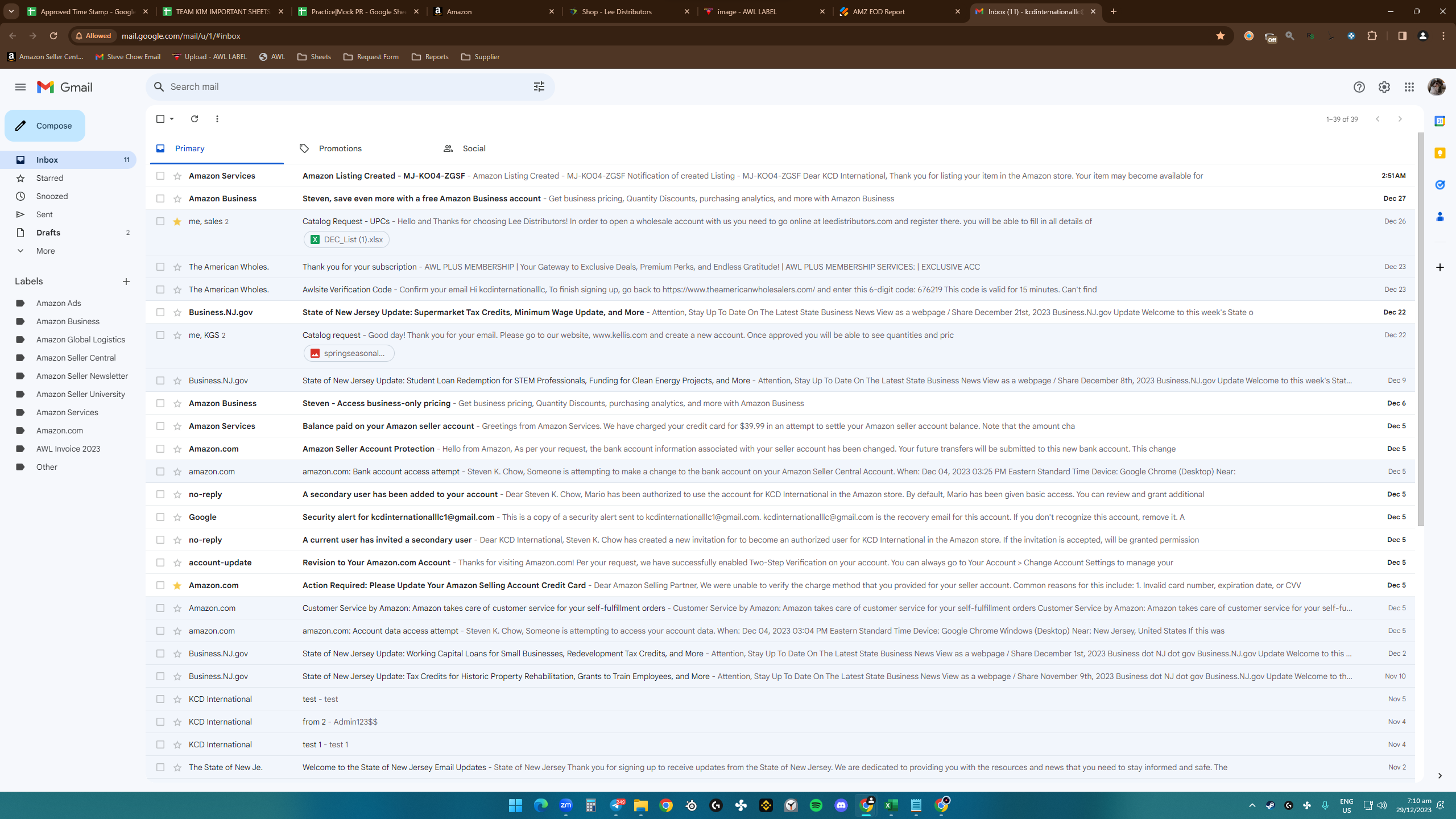Viewport: 1456px width, 819px height.
Task: Select the Amazon Listing Created email checkbox
Action: pos(160,176)
